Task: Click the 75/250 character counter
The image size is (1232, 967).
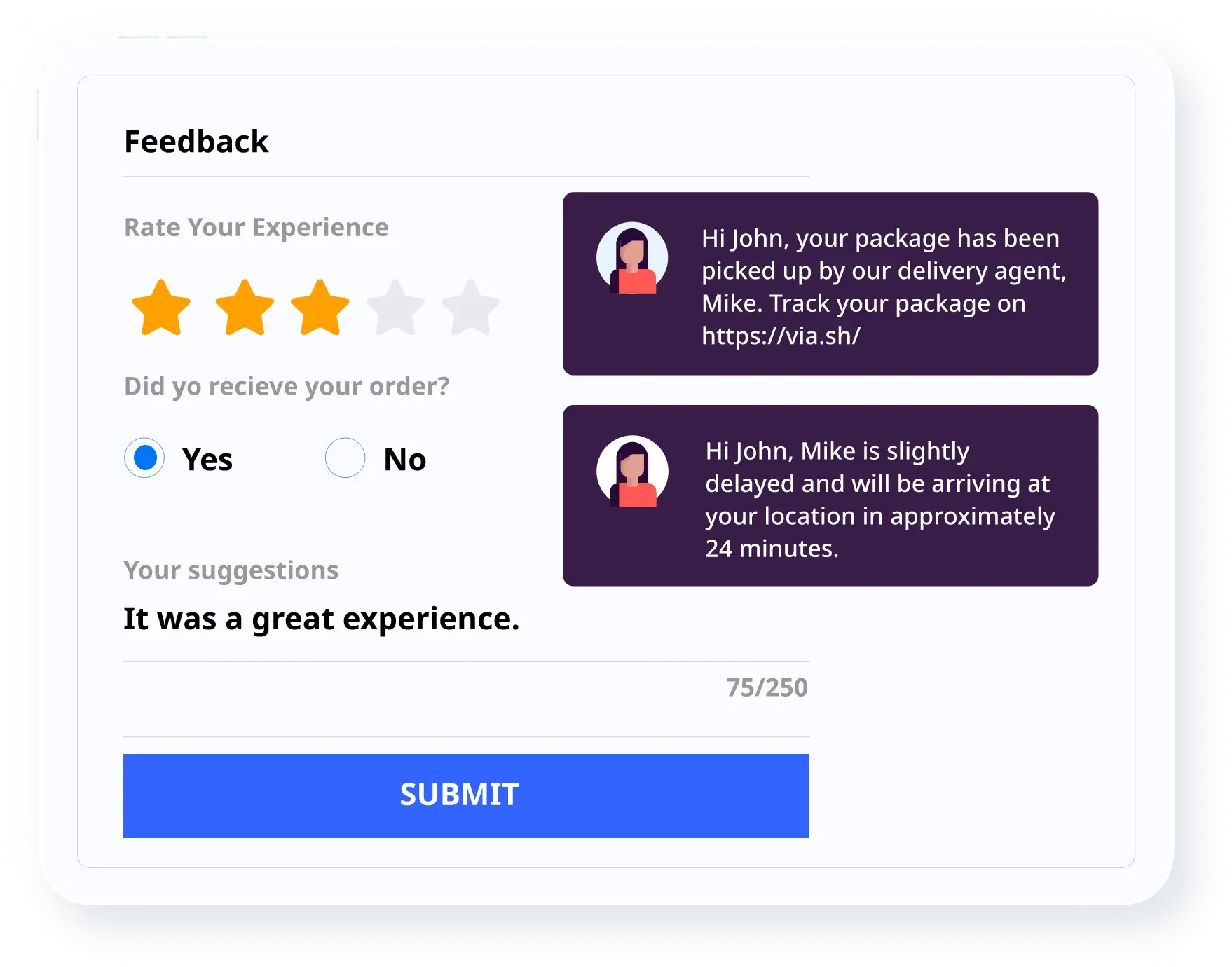Action: point(767,688)
